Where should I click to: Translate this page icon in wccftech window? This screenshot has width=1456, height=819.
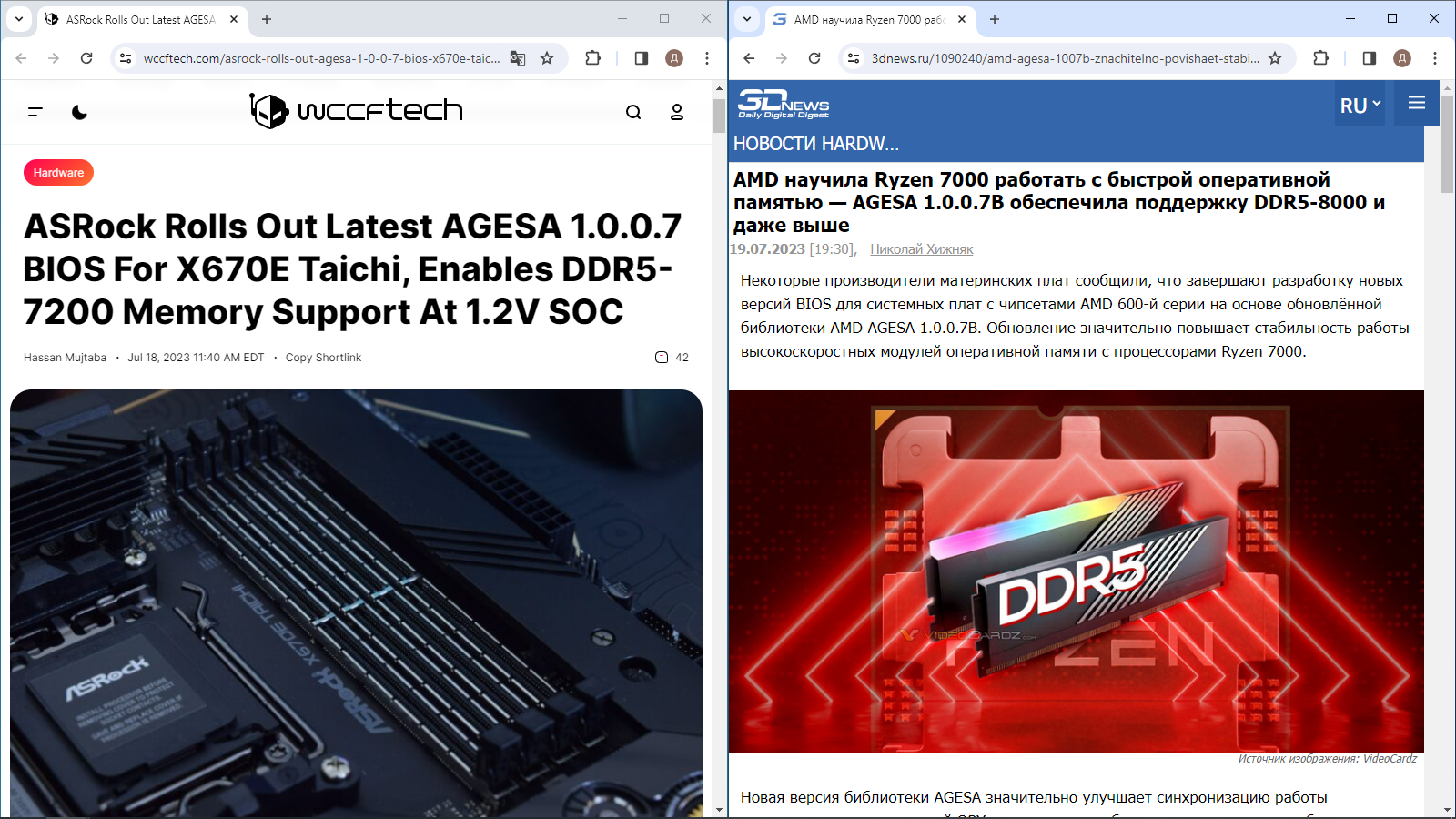tap(518, 58)
